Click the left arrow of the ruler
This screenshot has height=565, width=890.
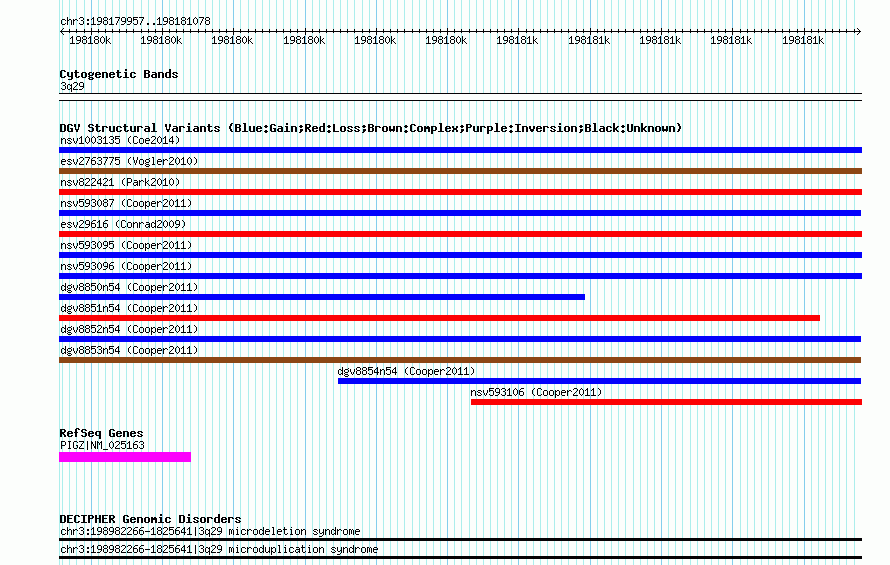pyautogui.click(x=62, y=31)
